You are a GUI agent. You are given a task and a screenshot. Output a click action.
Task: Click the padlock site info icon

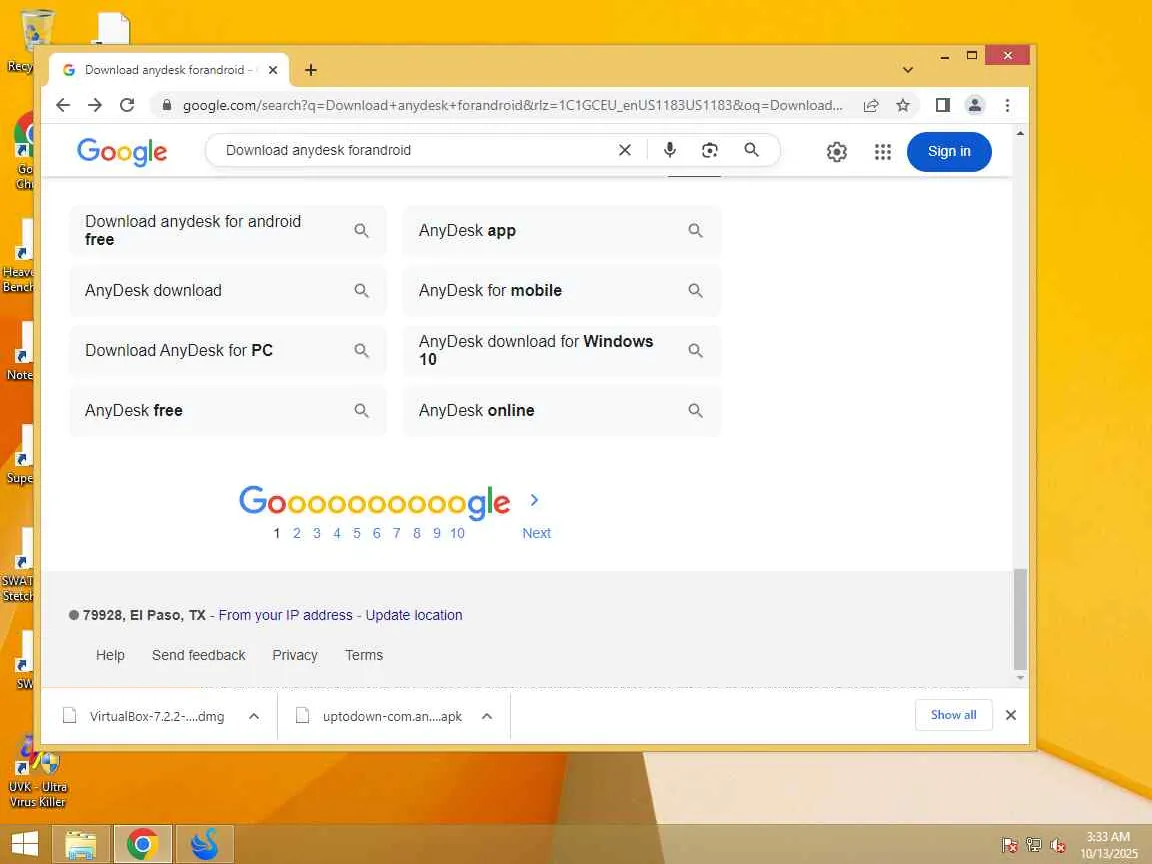(x=167, y=105)
